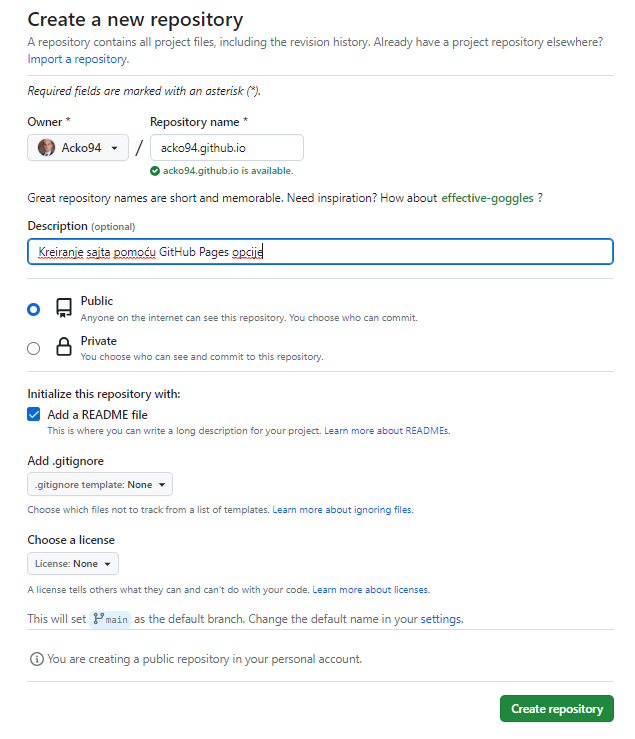Click the info circle icon

click(x=36, y=659)
